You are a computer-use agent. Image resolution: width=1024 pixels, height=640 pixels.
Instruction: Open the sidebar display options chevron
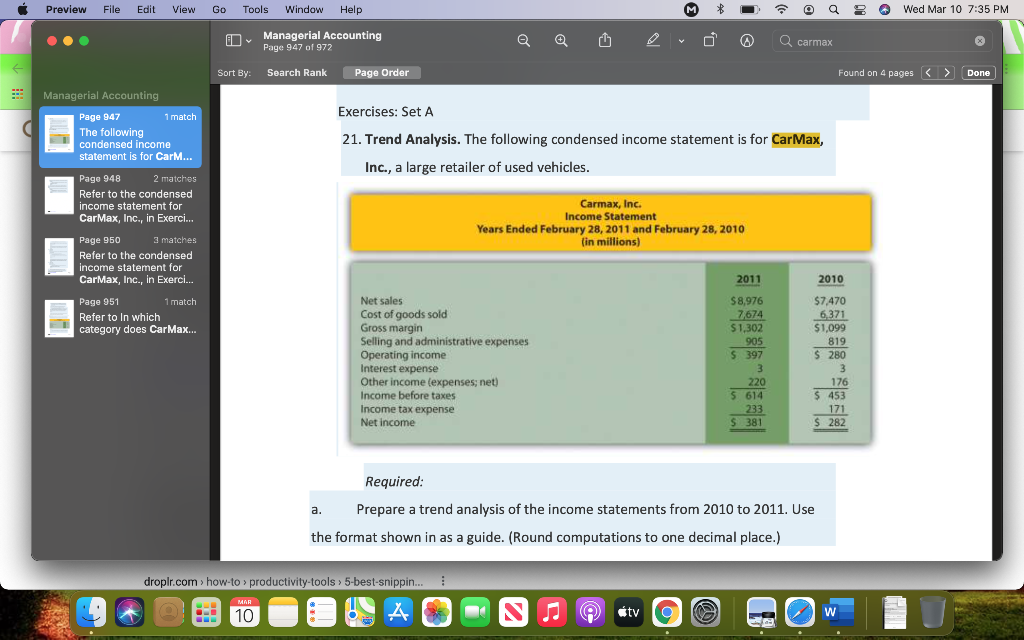click(247, 40)
